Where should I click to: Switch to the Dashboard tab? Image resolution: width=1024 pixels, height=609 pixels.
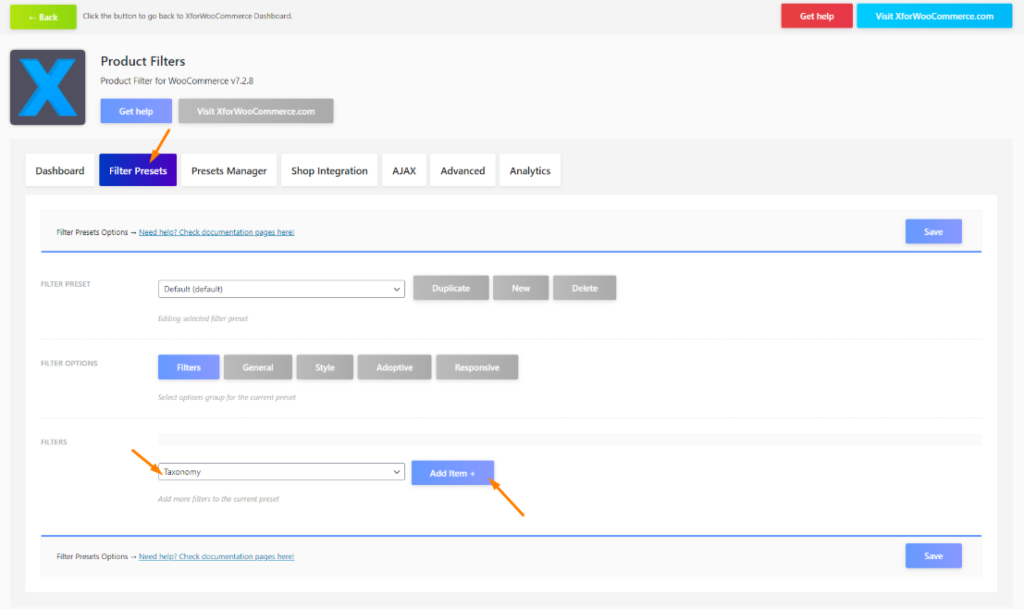[x=60, y=170]
